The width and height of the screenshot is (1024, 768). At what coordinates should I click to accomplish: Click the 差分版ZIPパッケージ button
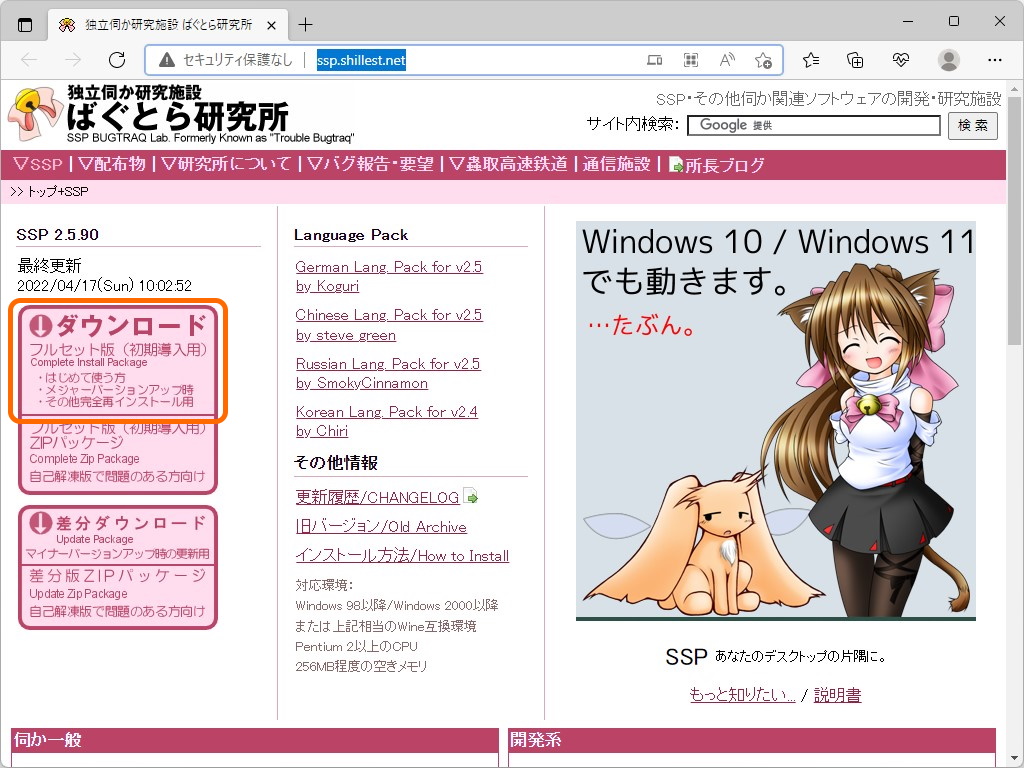pyautogui.click(x=118, y=596)
